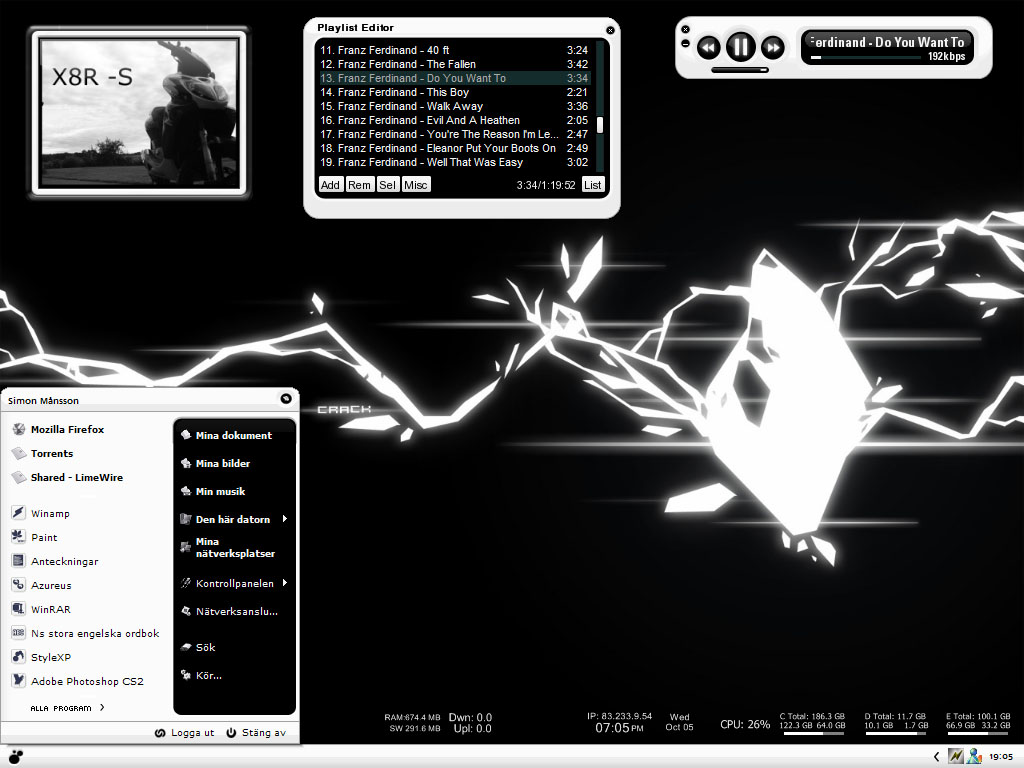Expand Alla program list
This screenshot has width=1024, height=768.
click(x=67, y=708)
